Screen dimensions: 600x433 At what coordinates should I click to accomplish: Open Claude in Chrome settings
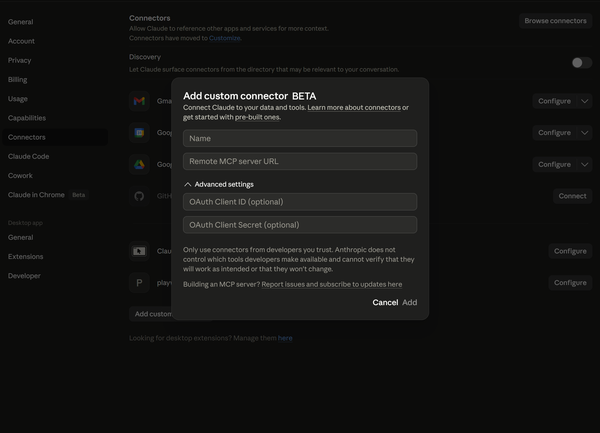[36, 195]
